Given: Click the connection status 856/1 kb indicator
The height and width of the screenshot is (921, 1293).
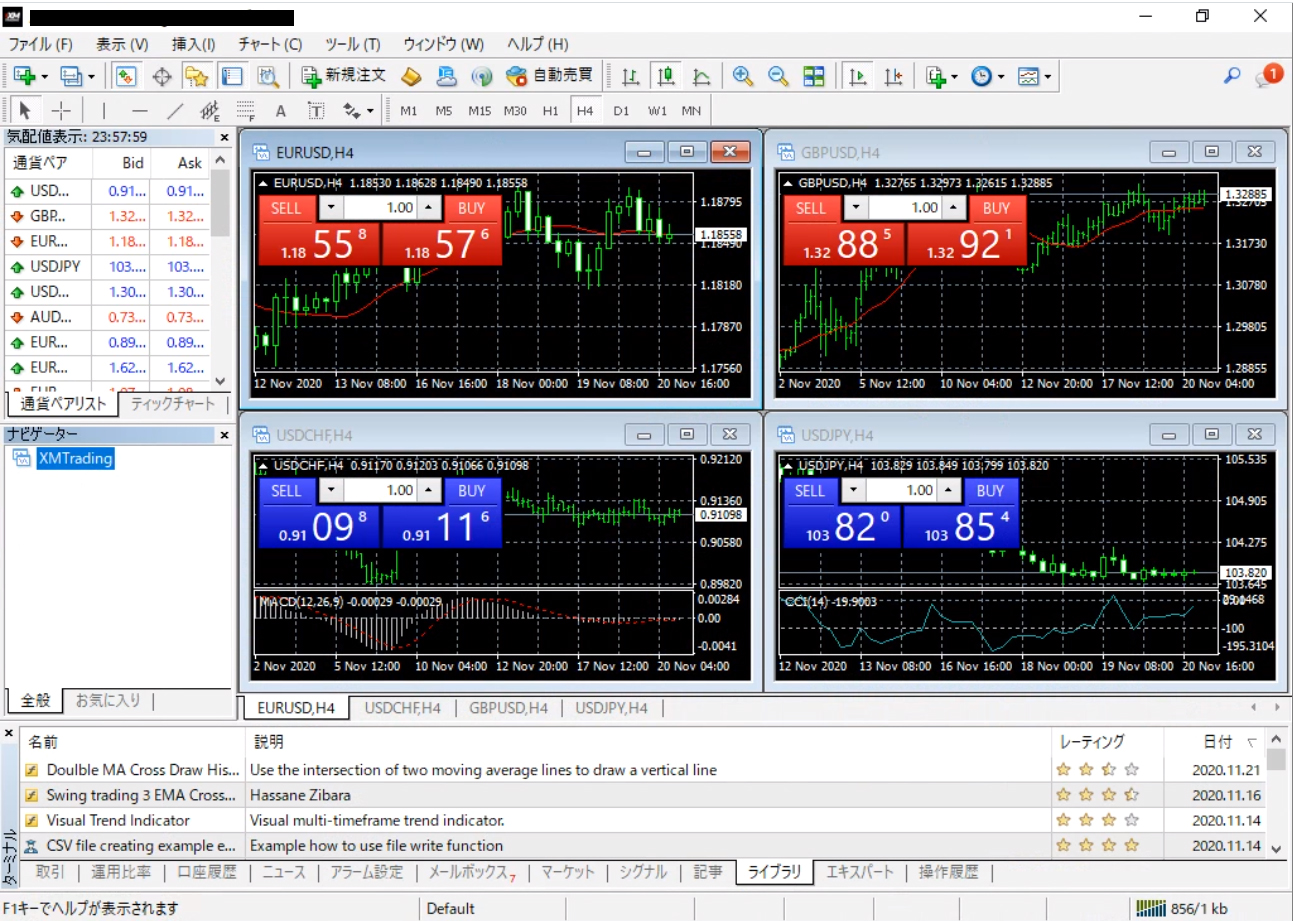Looking at the screenshot, I should (x=1182, y=908).
